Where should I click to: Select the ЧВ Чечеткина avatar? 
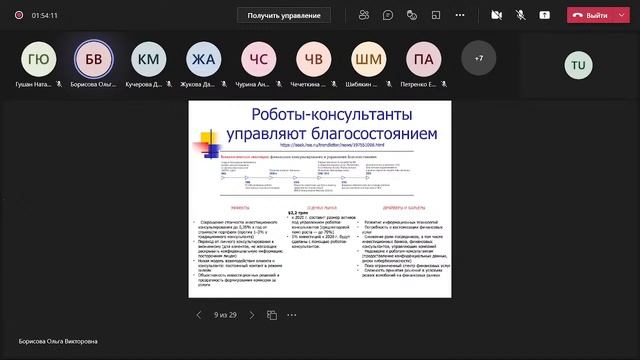(x=314, y=59)
